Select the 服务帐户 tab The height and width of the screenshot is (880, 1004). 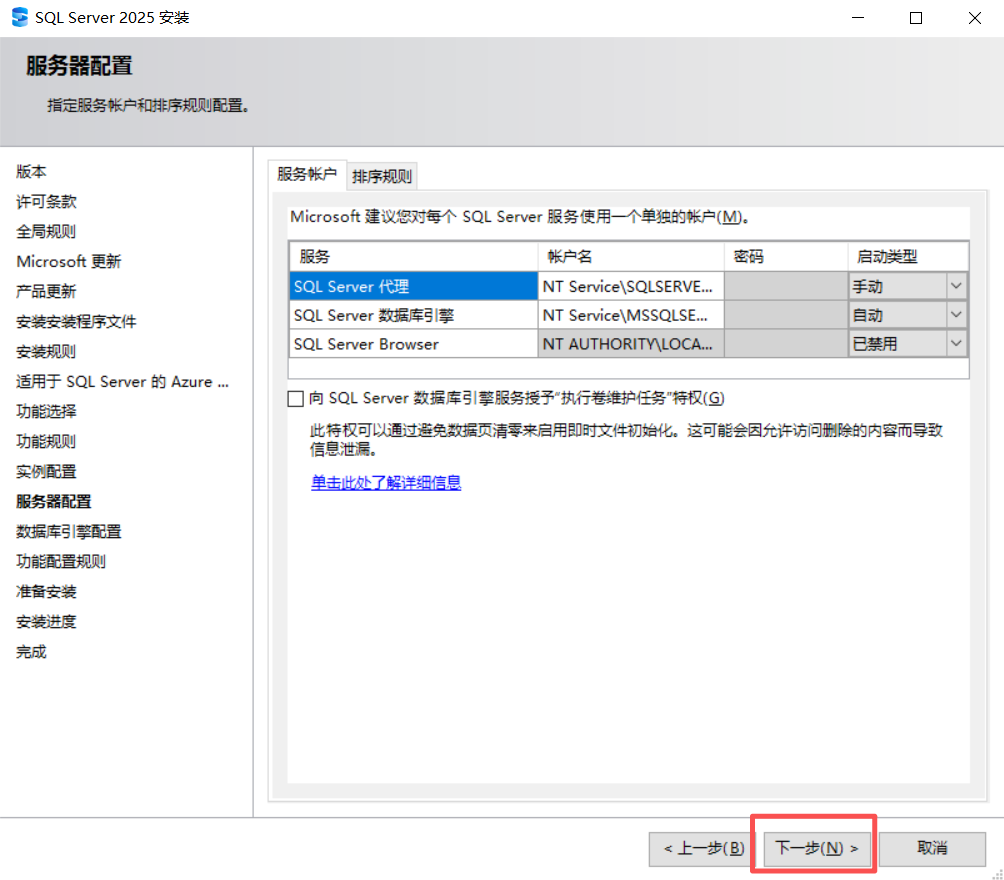307,174
